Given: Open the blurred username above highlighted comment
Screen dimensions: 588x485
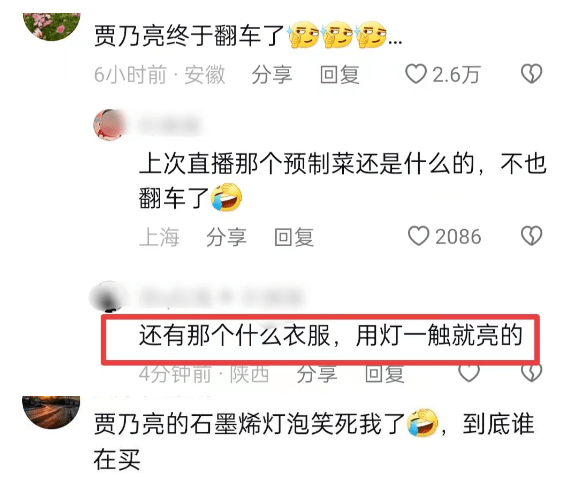Looking at the screenshot, I should (x=221, y=297).
